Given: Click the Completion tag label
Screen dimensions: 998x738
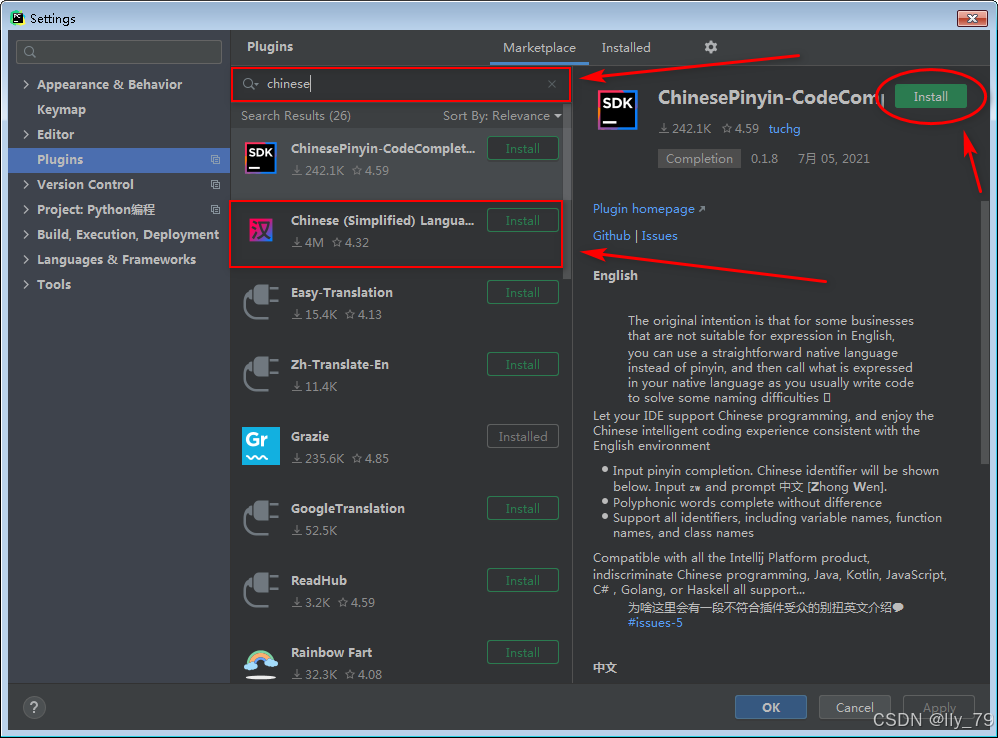Looking at the screenshot, I should [699, 158].
